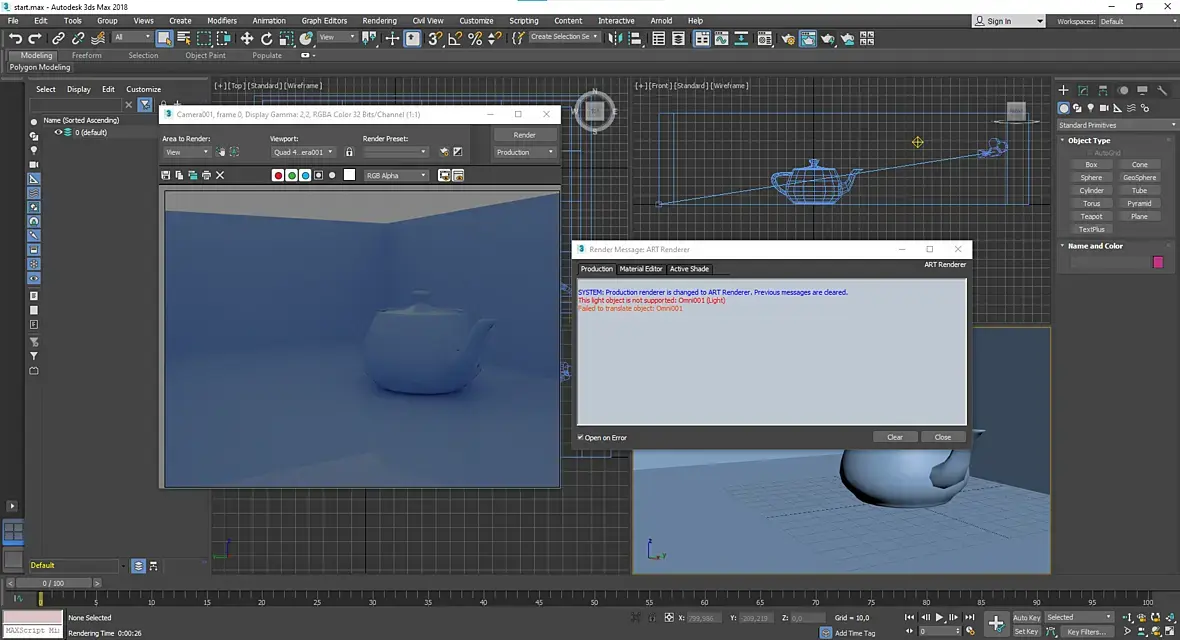The width and height of the screenshot is (1180, 640).
Task: Click the pink object color swatch
Action: 1158,262
